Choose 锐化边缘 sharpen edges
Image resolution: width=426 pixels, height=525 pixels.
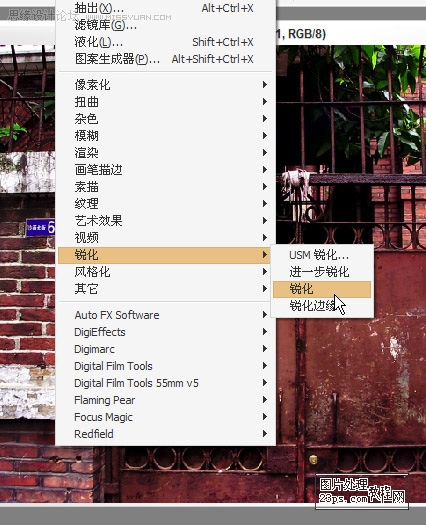322,306
